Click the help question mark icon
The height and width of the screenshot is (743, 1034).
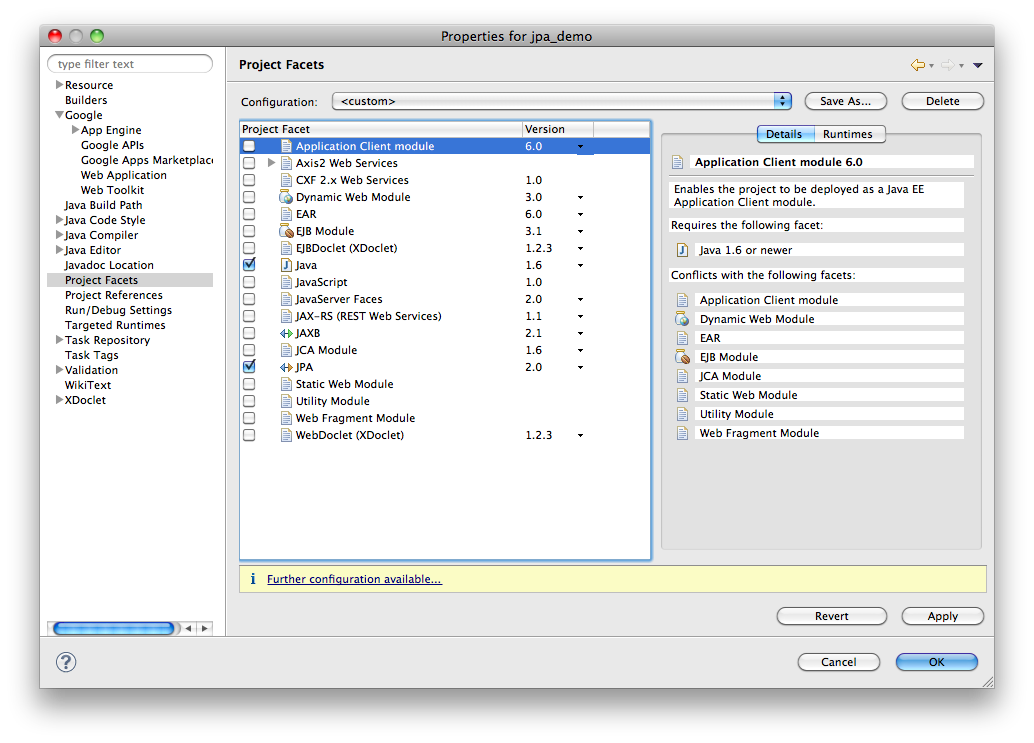click(66, 662)
